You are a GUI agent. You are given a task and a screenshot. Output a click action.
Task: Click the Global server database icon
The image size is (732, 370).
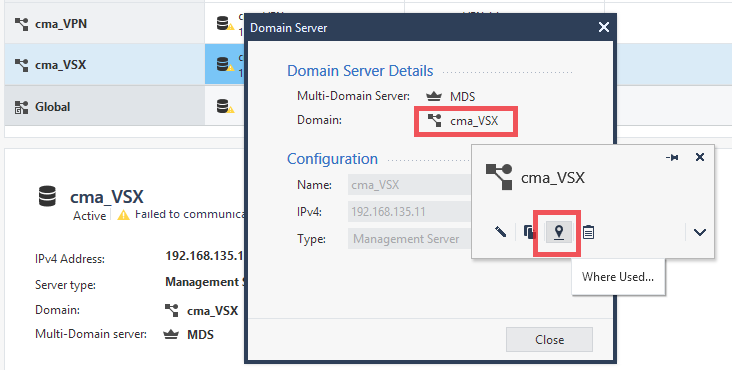(224, 107)
